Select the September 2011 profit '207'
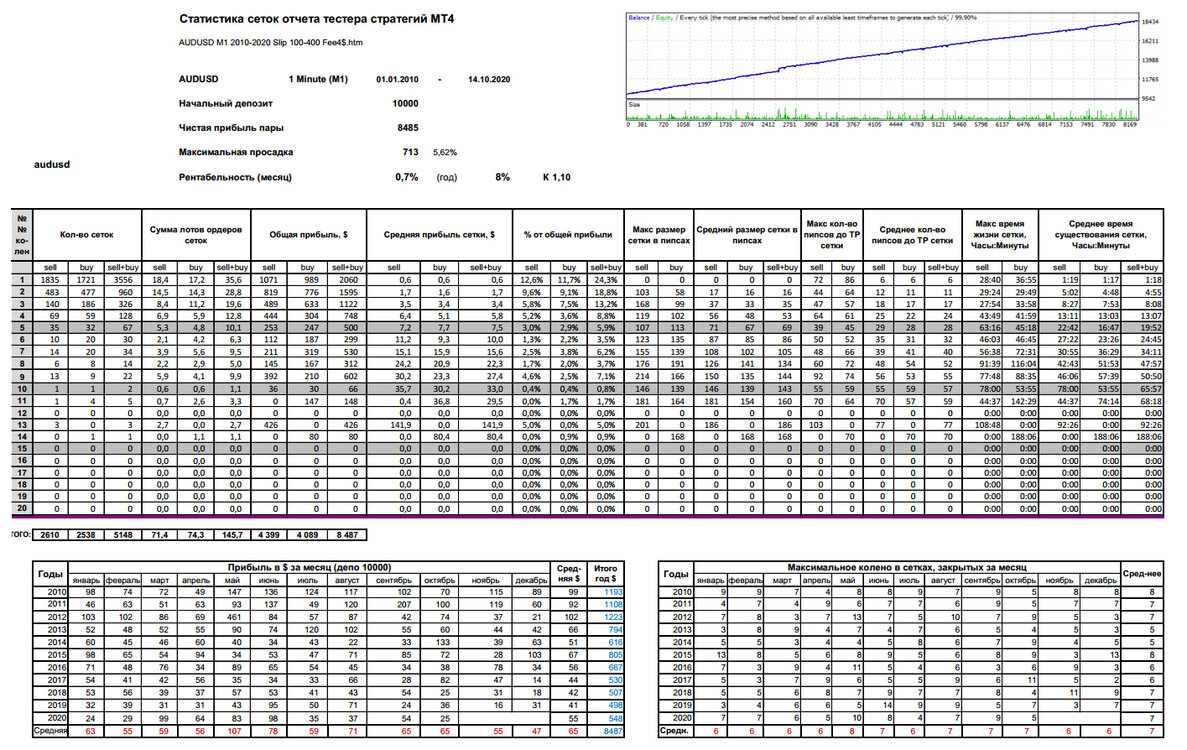This screenshot has width=1187, height=750. (403, 605)
